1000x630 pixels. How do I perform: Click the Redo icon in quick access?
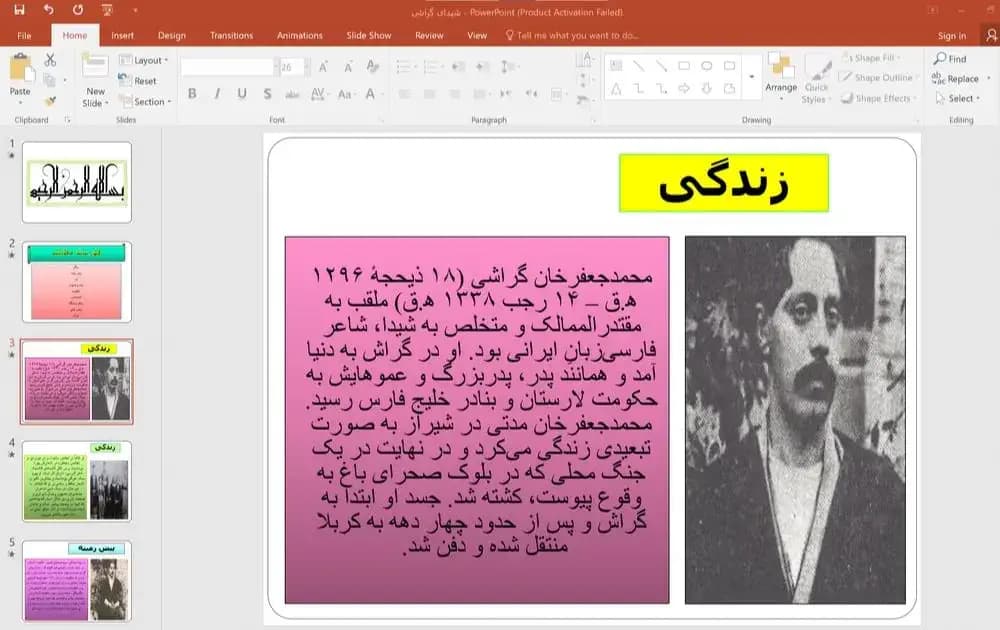(78, 10)
